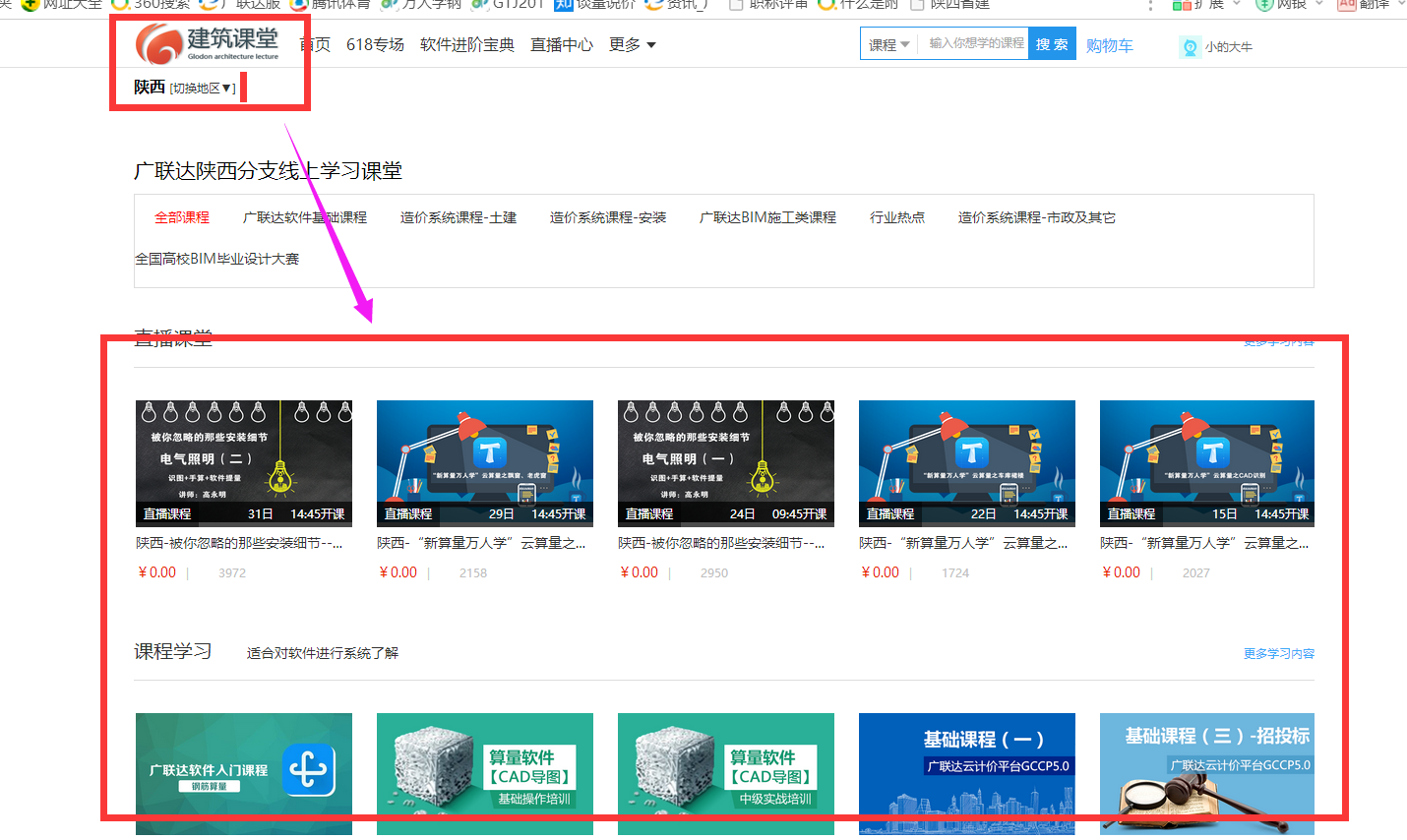Click 更多学习内容 next to 课程学习

coord(1279,653)
